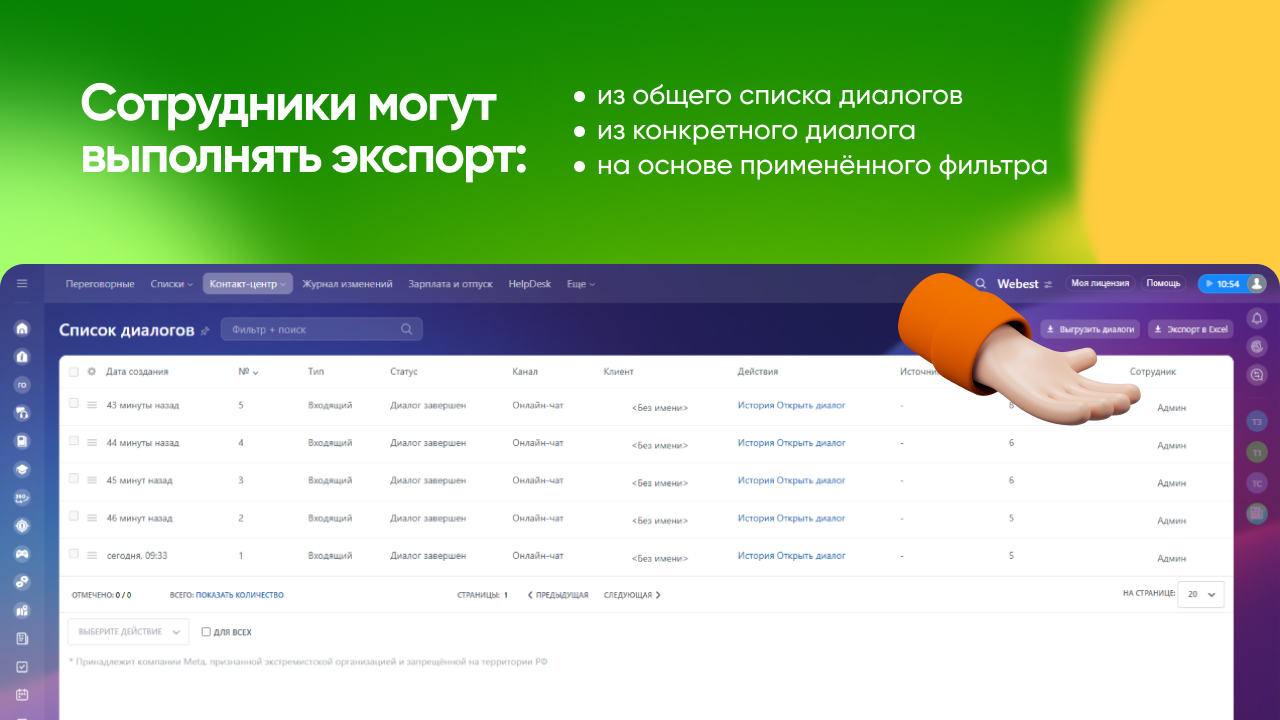Click the 'Фильтр + поиск' input field
This screenshot has height=720, width=1280.
pos(320,328)
